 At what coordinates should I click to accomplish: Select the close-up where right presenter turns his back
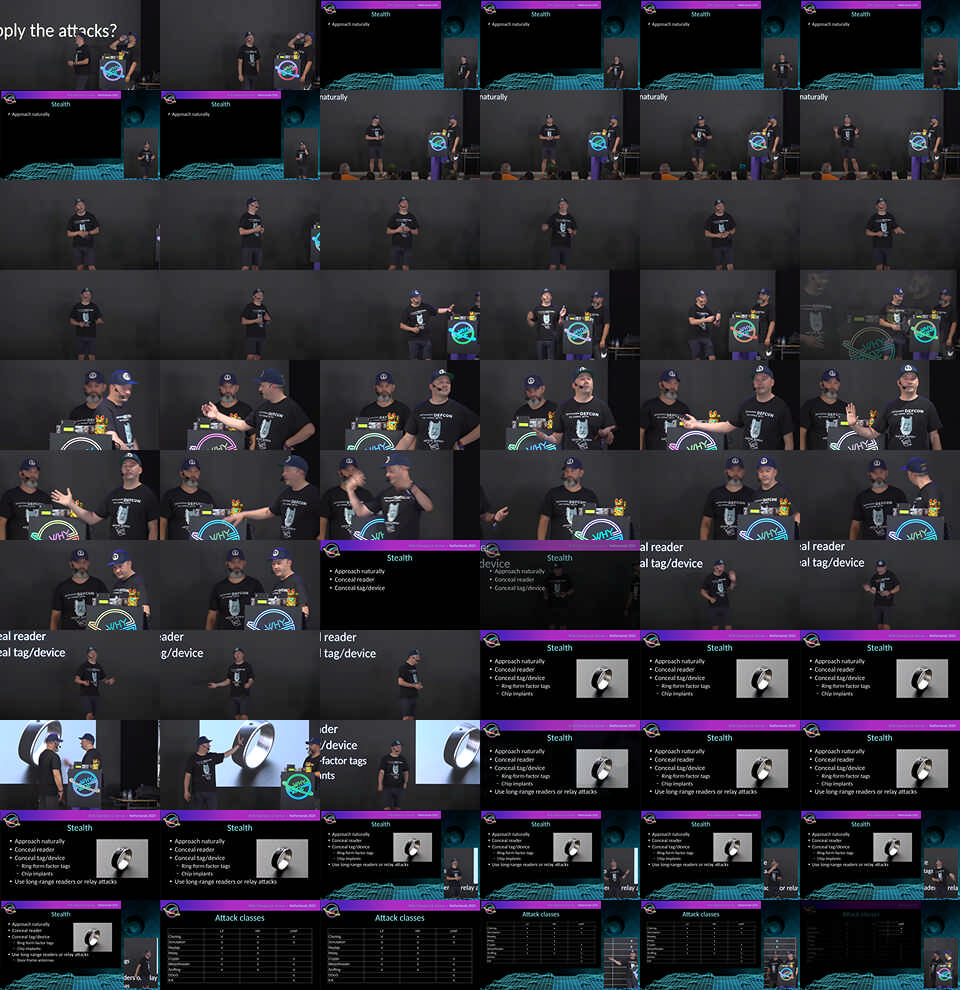click(x=880, y=495)
